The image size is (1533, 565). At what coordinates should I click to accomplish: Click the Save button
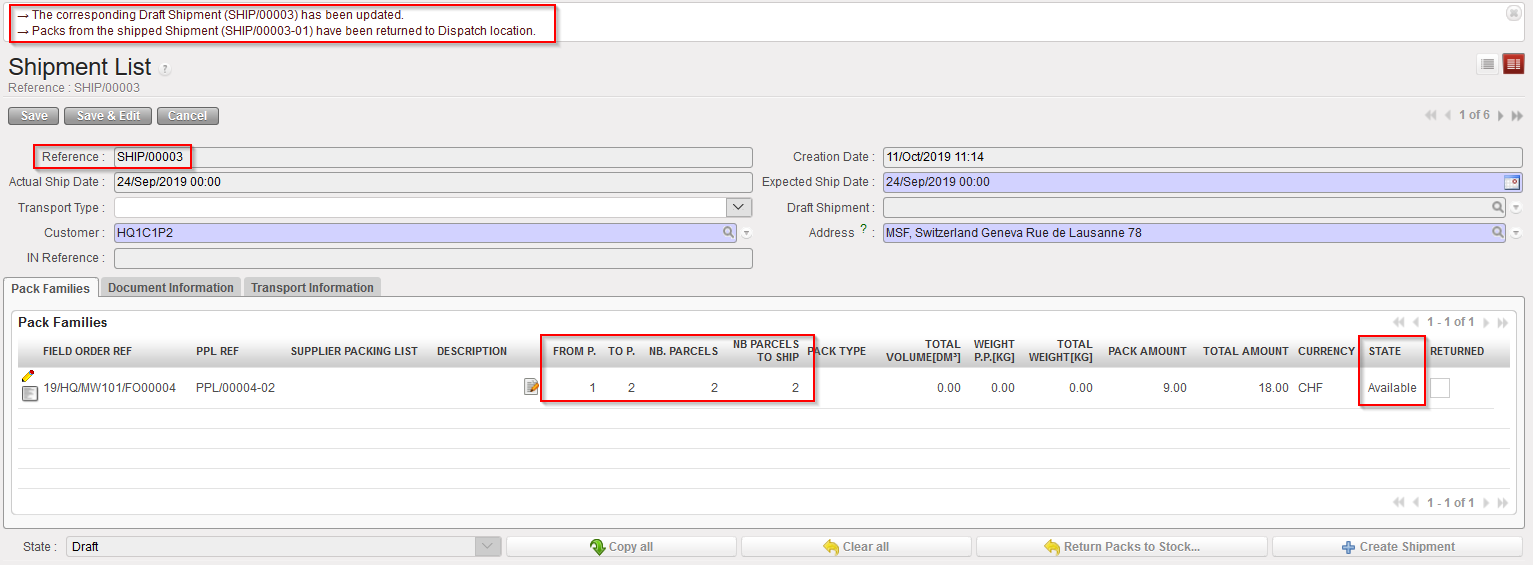[34, 116]
